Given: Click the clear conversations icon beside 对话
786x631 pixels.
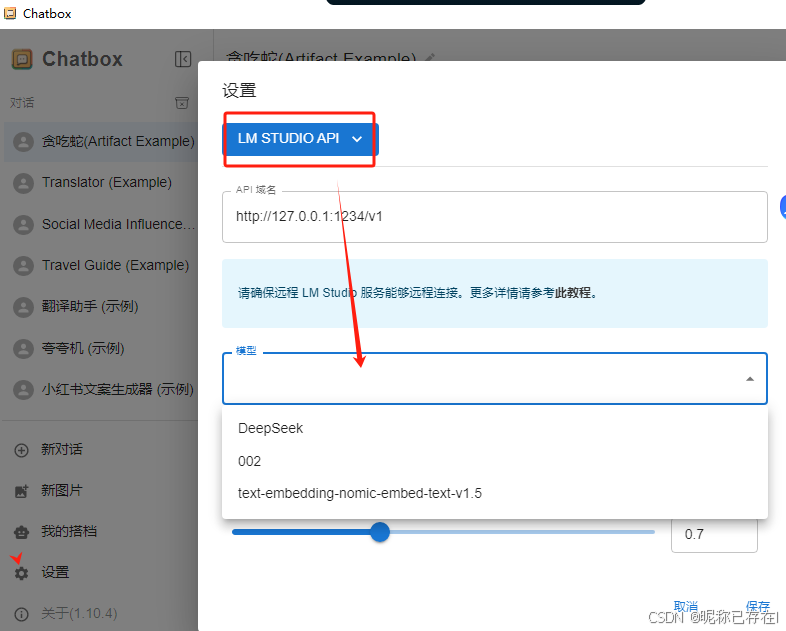Looking at the screenshot, I should click(182, 103).
